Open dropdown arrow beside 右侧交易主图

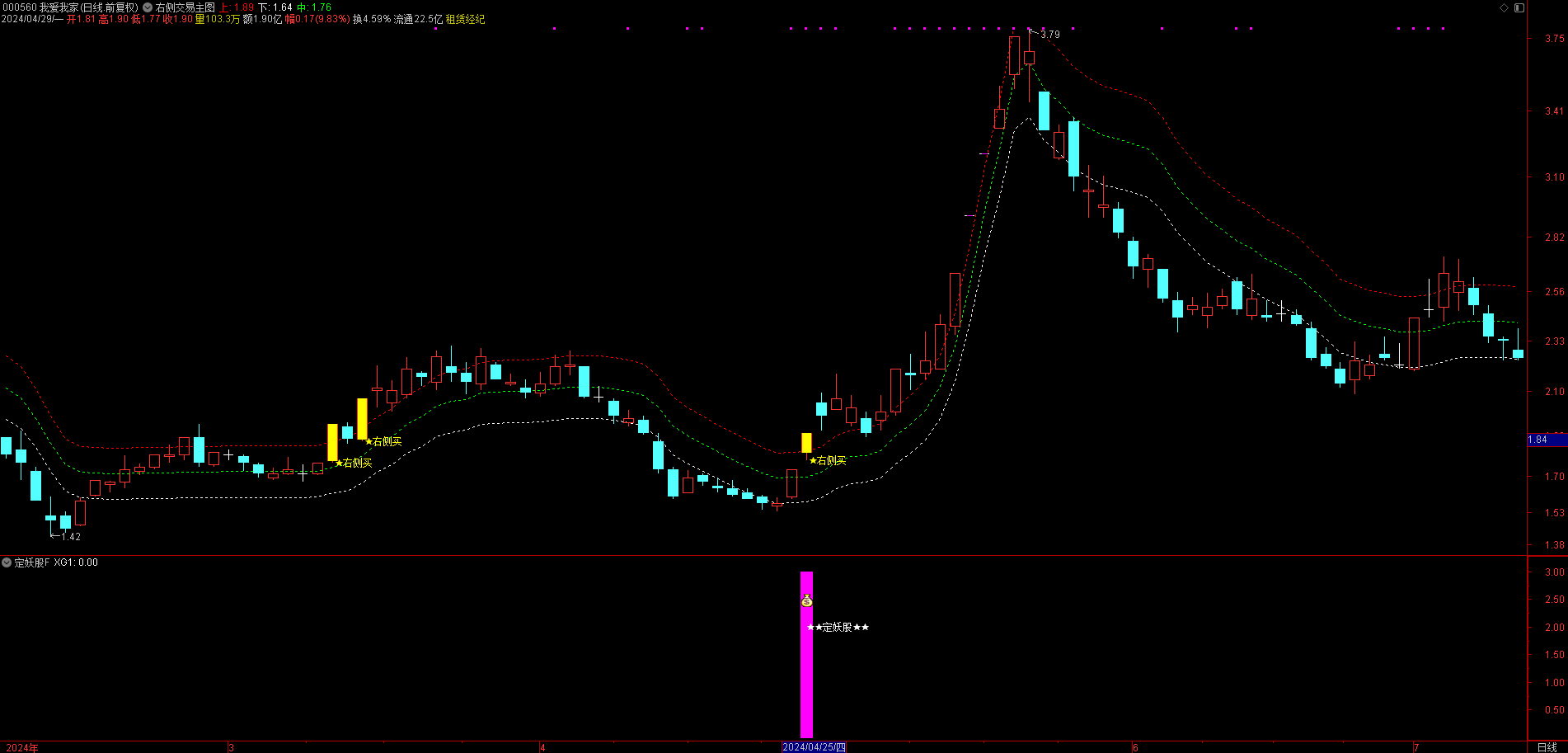point(148,7)
